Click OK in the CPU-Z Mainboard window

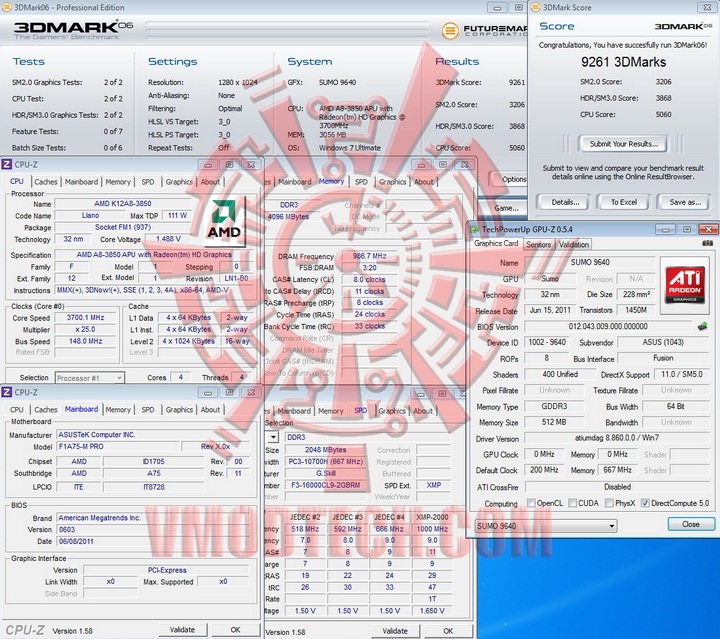236,630
